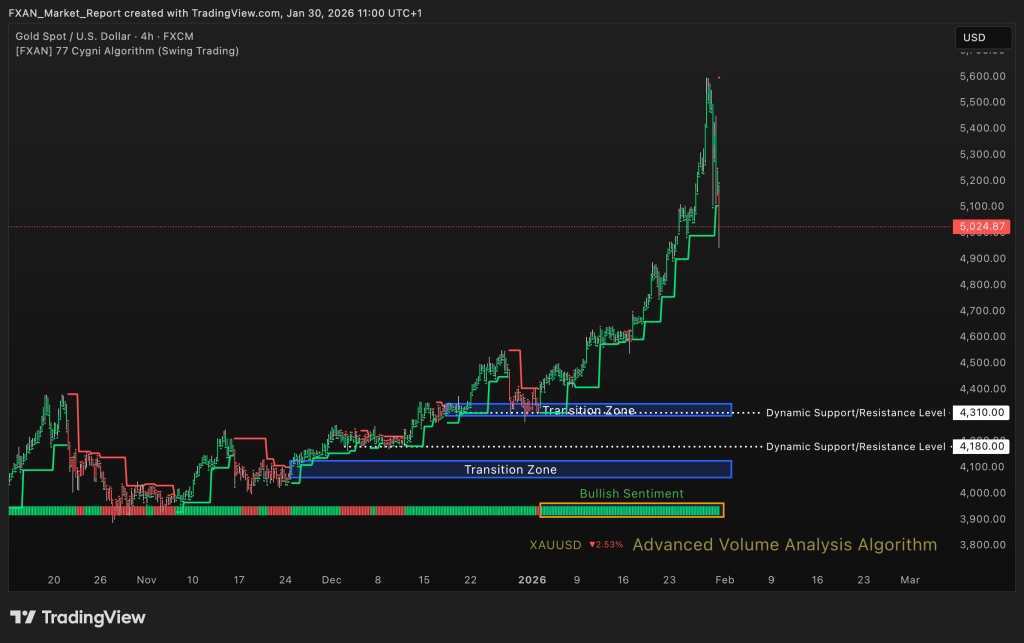Open the USD currency selector
The width and height of the screenshot is (1024, 643).
coord(973,38)
